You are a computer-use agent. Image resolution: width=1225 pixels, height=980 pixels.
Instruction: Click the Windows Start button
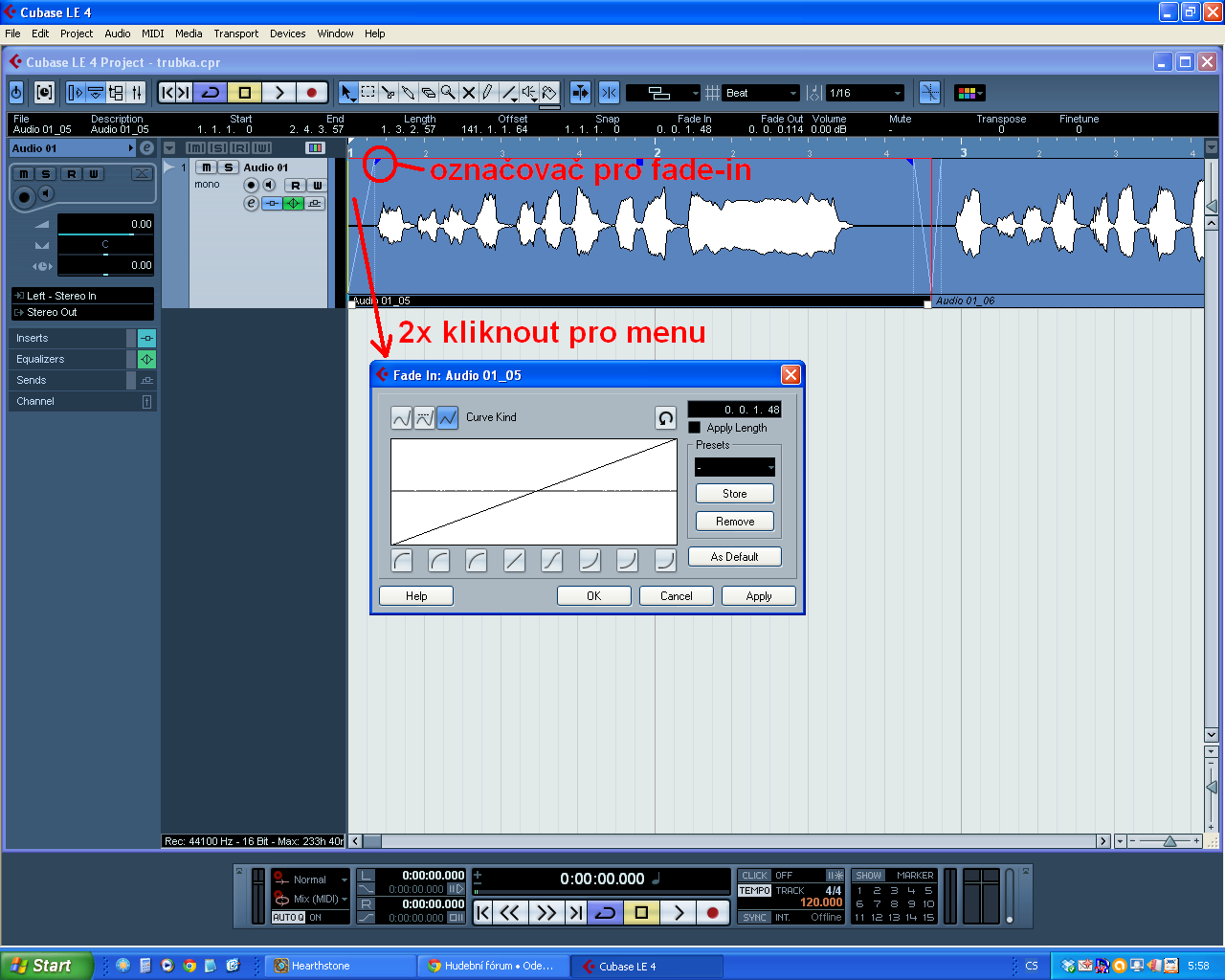click(x=46, y=966)
